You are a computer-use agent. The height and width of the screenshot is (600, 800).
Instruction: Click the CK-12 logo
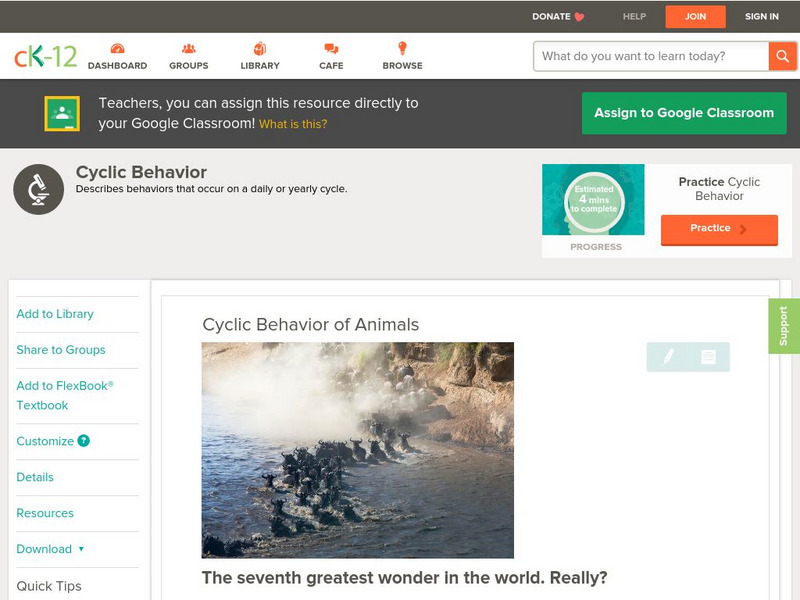45,56
